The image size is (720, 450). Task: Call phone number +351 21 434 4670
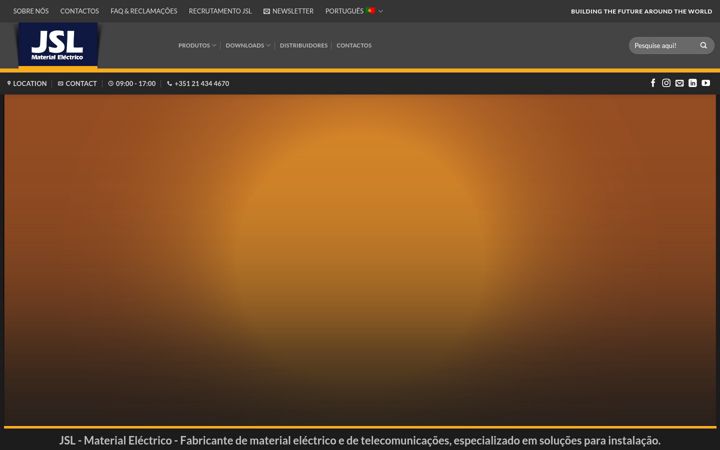pyautogui.click(x=198, y=84)
